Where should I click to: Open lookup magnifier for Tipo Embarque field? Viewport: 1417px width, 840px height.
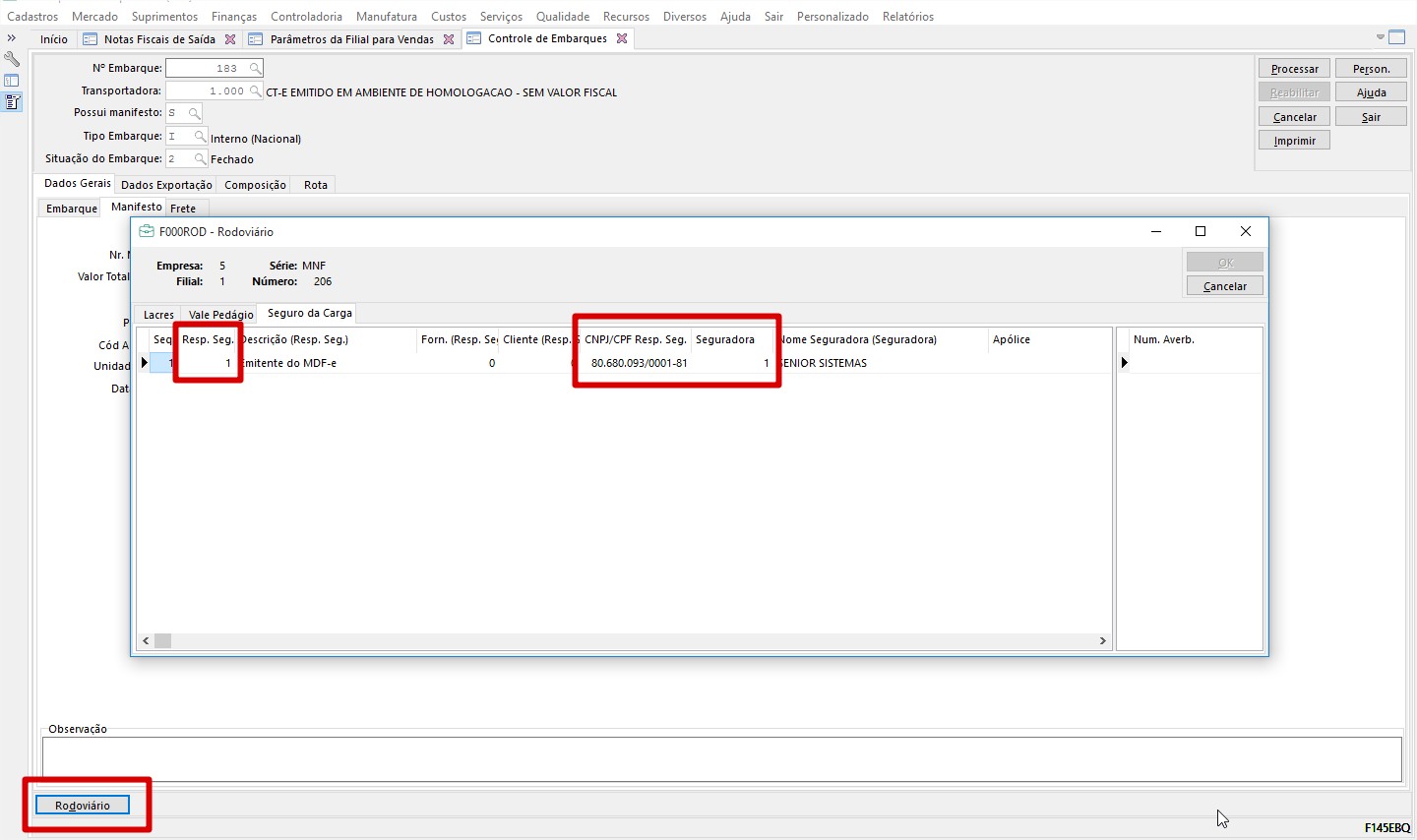pyautogui.click(x=200, y=137)
